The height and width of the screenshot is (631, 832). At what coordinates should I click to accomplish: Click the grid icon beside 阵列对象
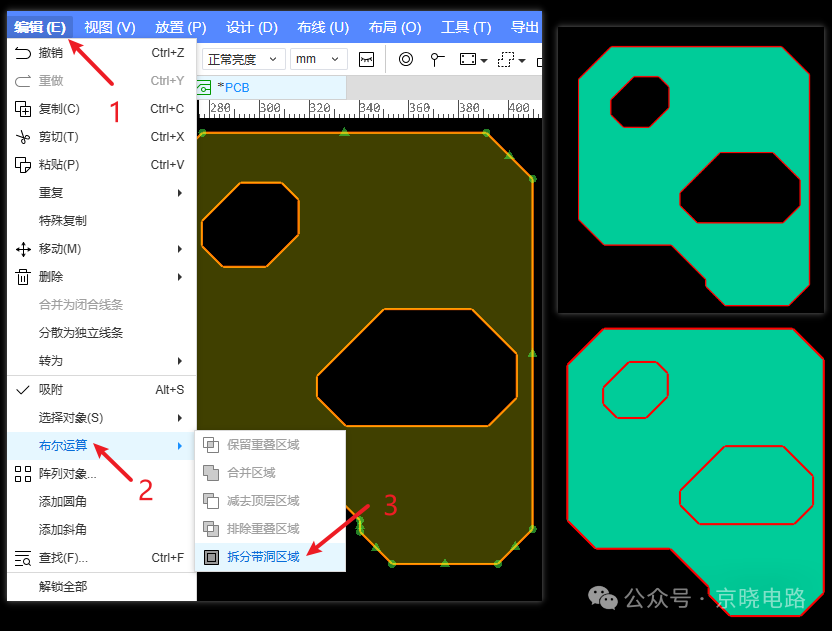coord(23,474)
